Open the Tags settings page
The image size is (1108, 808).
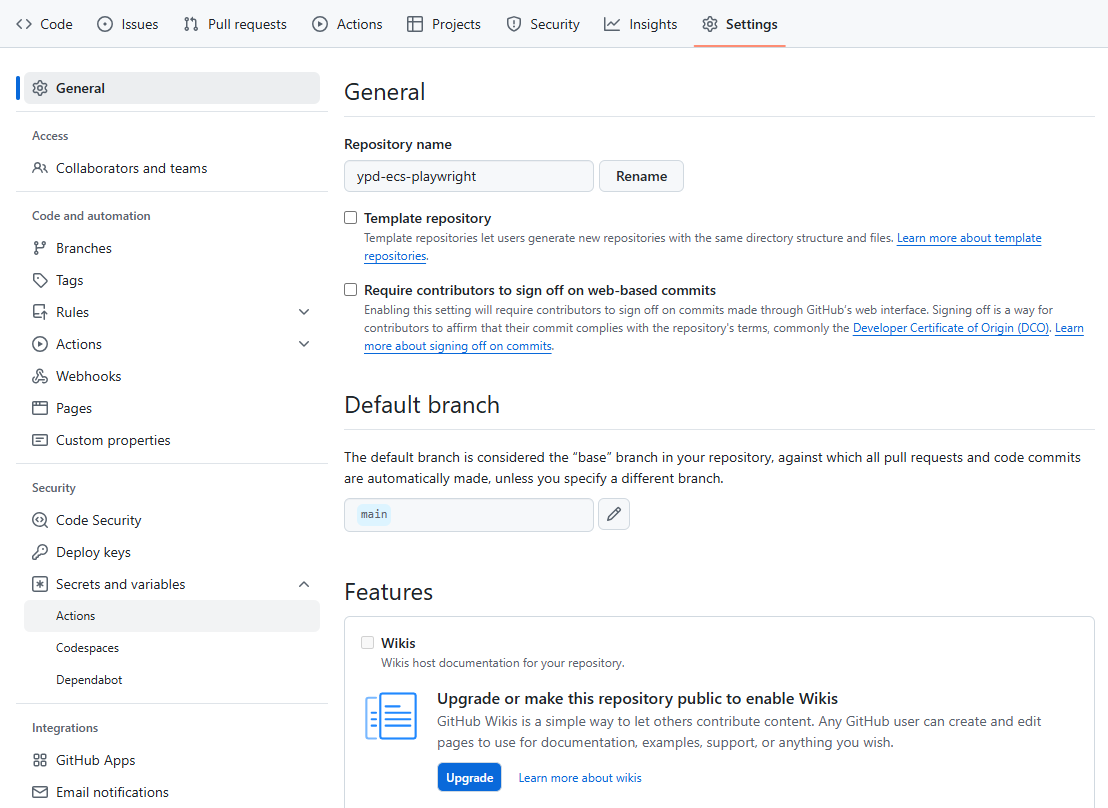172,280
